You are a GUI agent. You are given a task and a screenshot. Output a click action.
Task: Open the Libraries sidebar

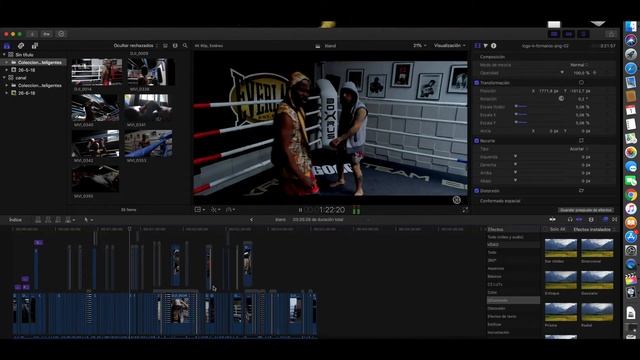pyautogui.click(x=7, y=46)
